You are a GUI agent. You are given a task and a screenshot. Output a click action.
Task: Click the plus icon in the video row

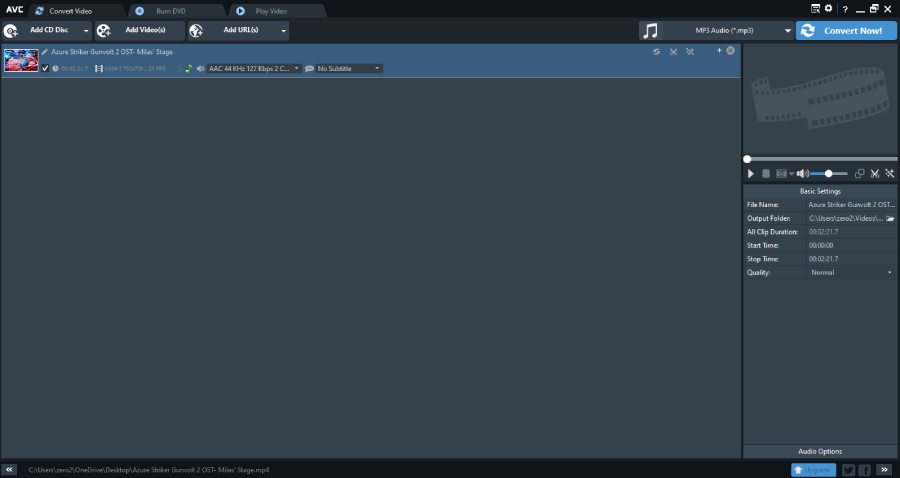tap(719, 50)
